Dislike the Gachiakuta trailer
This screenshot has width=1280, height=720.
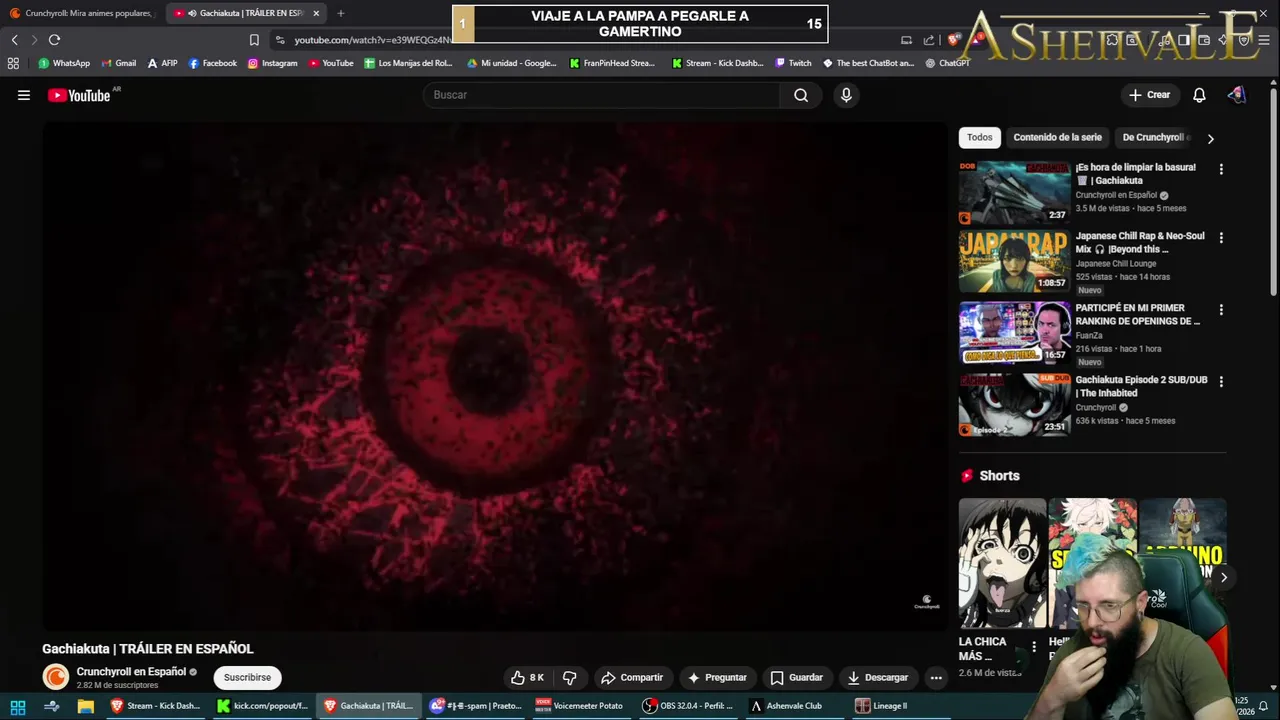570,677
